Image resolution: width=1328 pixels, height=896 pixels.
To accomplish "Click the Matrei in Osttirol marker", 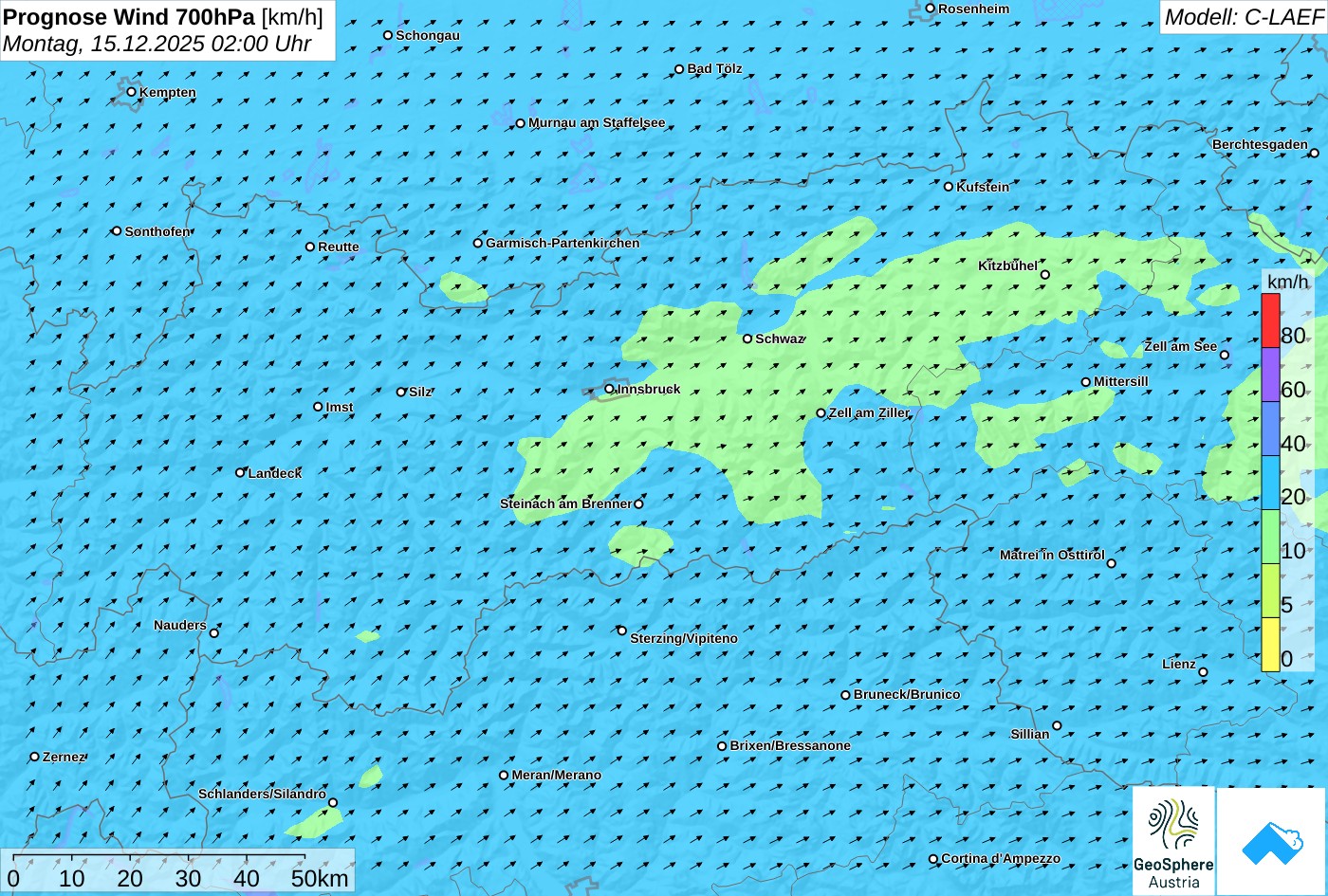I will point(1112,563).
